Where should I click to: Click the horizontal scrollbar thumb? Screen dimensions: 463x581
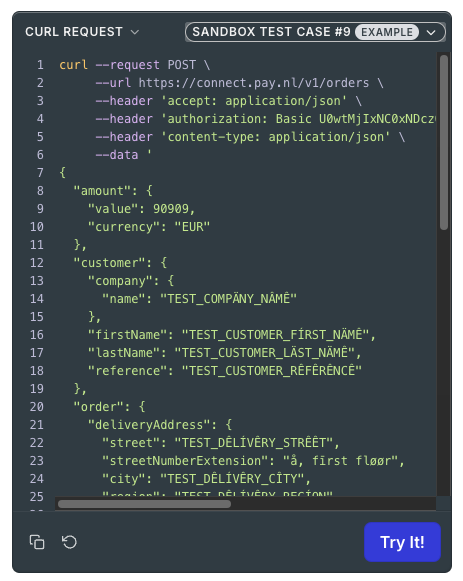tap(144, 504)
